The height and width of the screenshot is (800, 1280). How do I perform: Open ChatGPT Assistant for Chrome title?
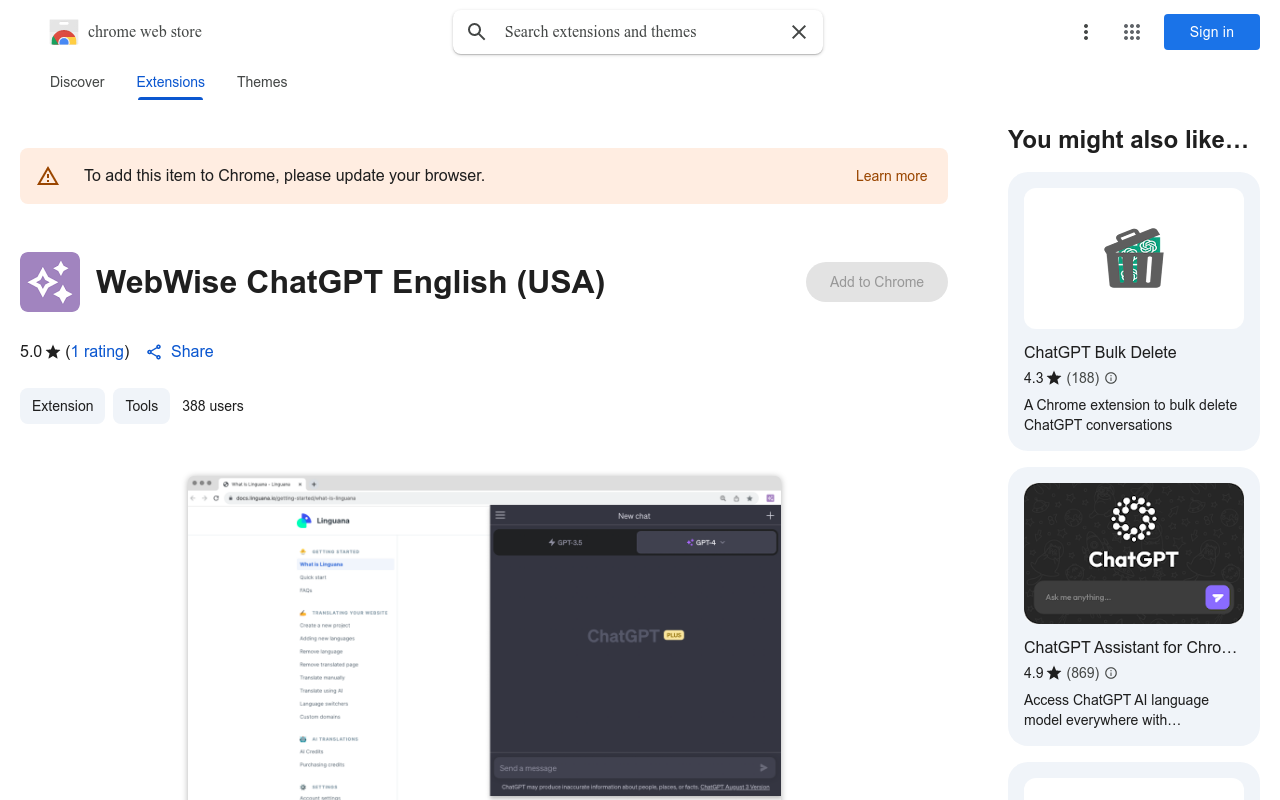pos(1131,647)
